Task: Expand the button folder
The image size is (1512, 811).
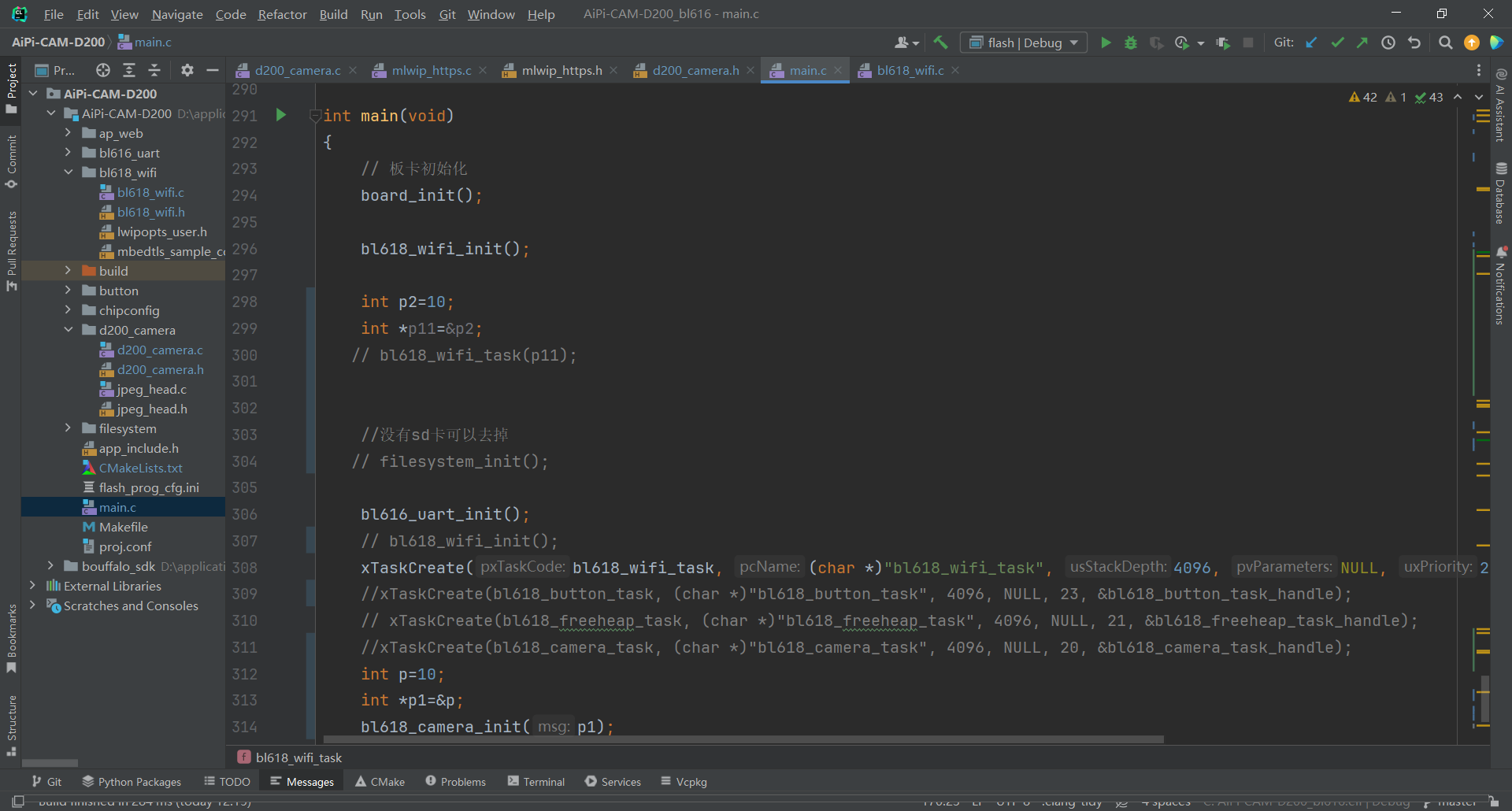Action: [68, 291]
